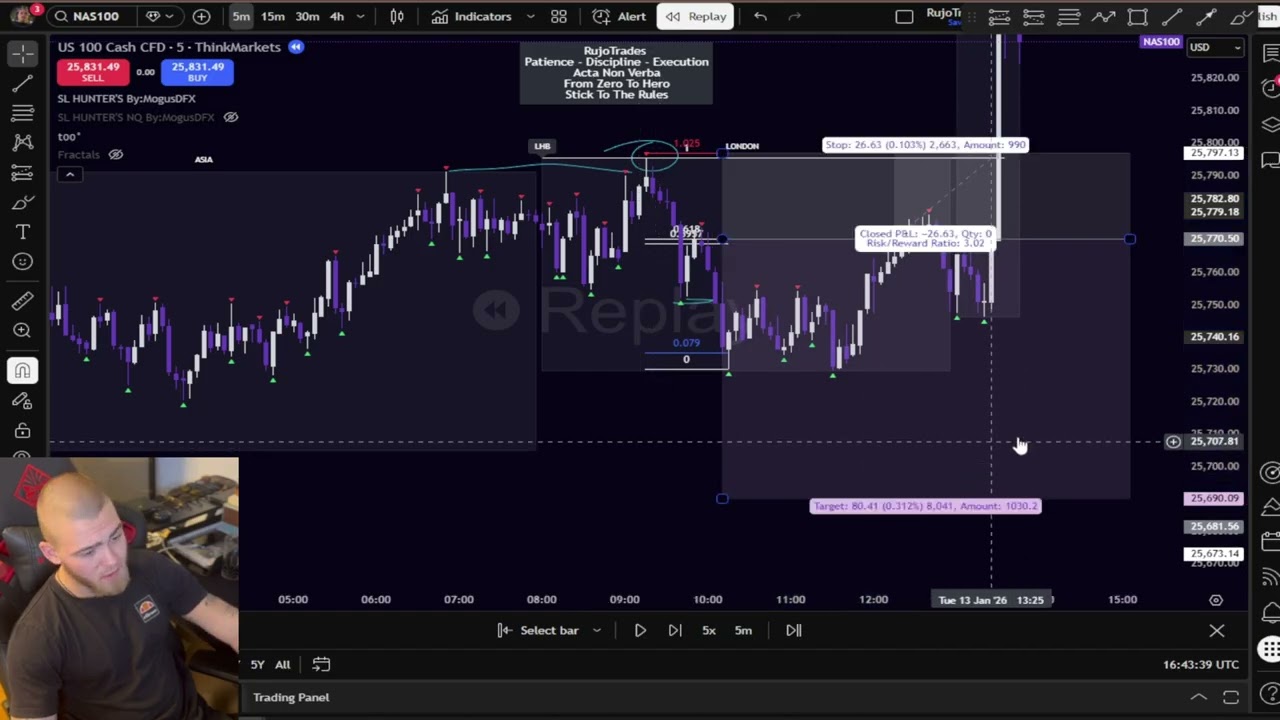Image resolution: width=1280 pixels, height=720 pixels.
Task: Select the ruler measure tool
Action: point(22,301)
